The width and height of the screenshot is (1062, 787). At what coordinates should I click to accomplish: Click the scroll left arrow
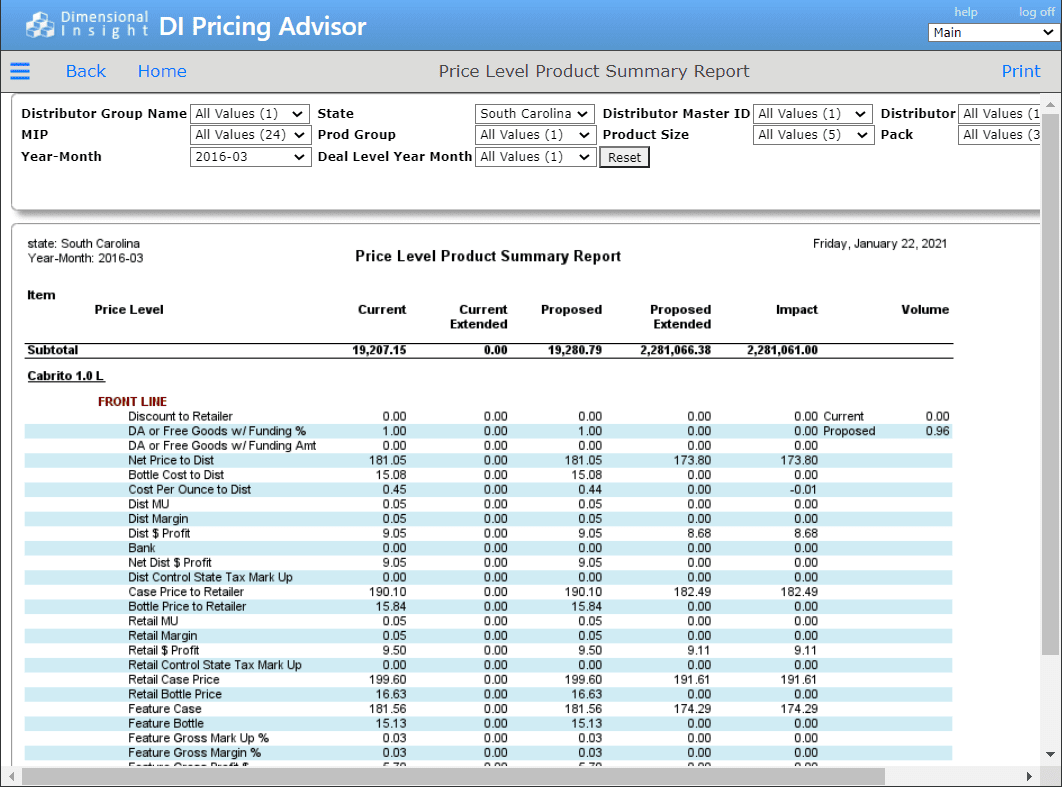(11, 776)
